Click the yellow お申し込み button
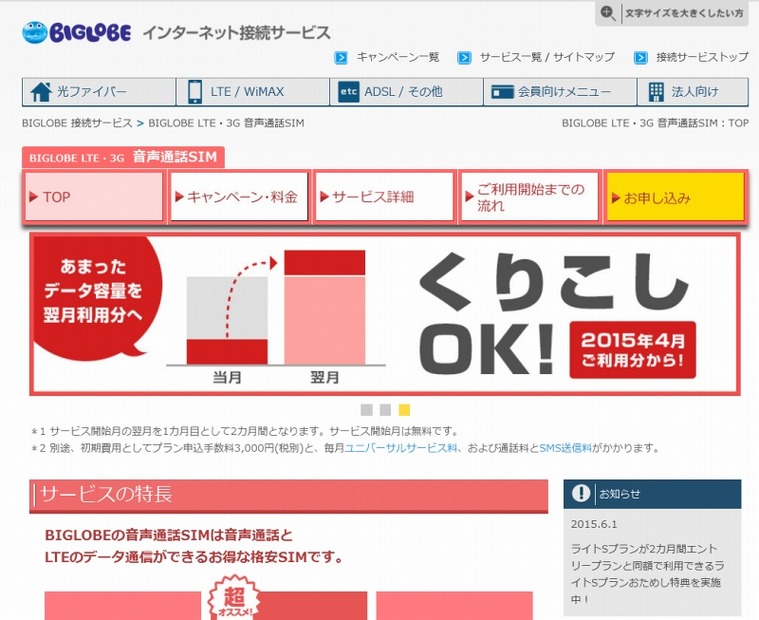This screenshot has width=759, height=620. (675, 197)
